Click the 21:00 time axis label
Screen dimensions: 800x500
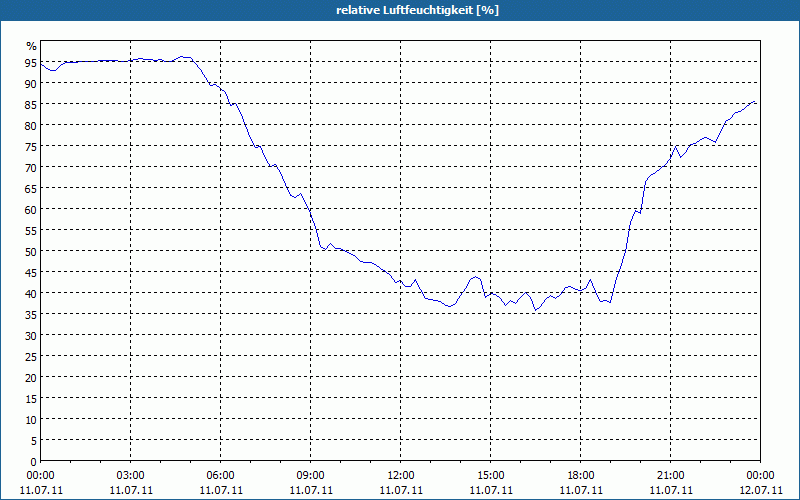click(670, 476)
